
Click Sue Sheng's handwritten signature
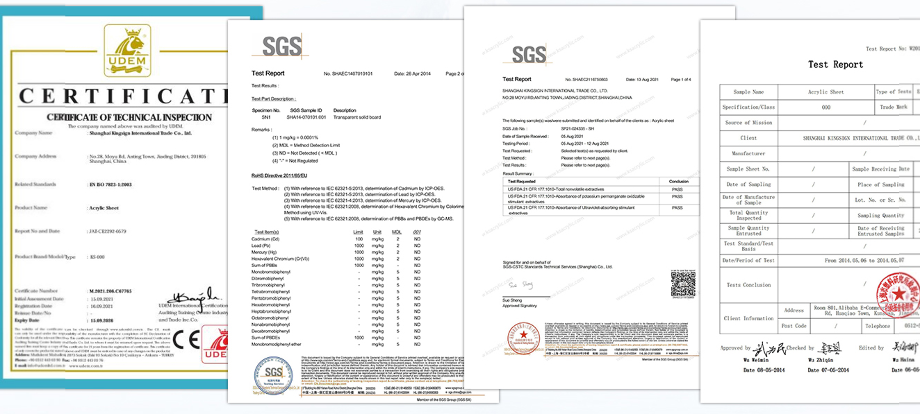pos(521,285)
